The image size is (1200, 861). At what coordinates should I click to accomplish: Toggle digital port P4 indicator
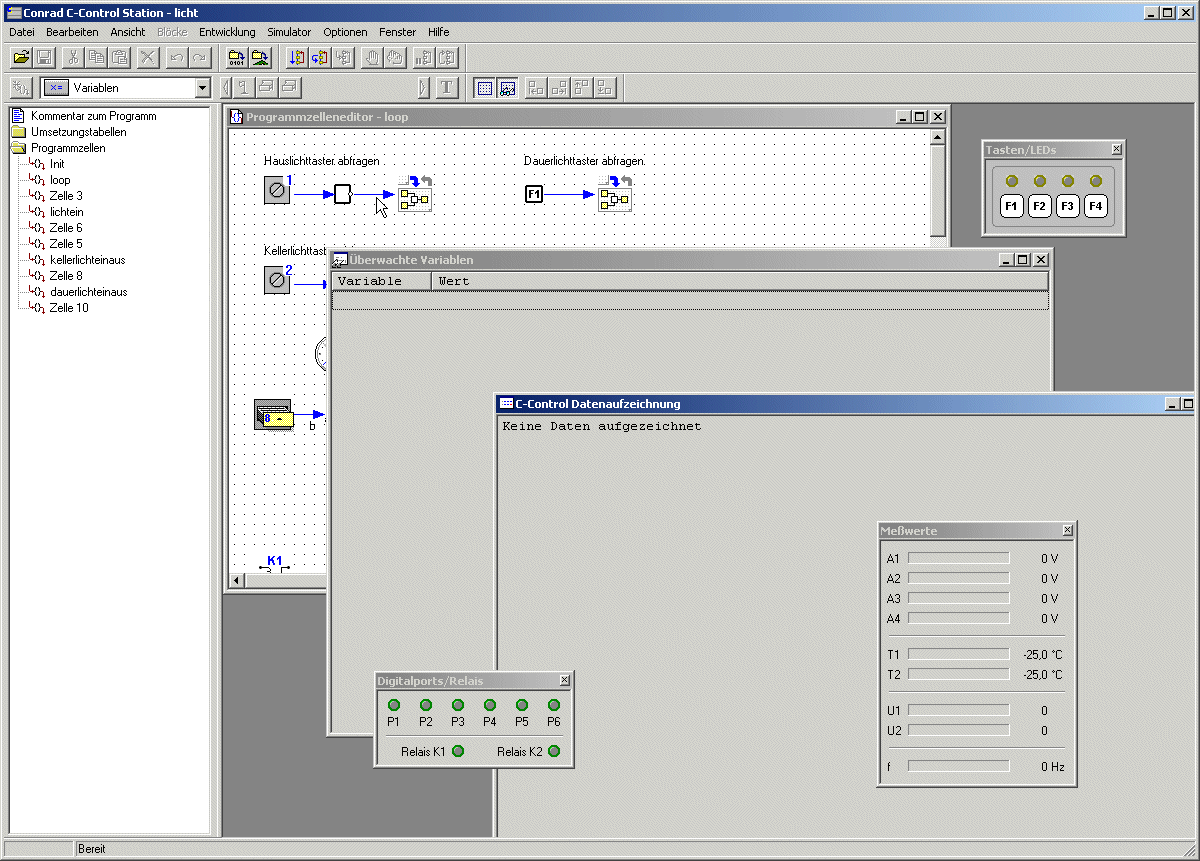point(490,705)
